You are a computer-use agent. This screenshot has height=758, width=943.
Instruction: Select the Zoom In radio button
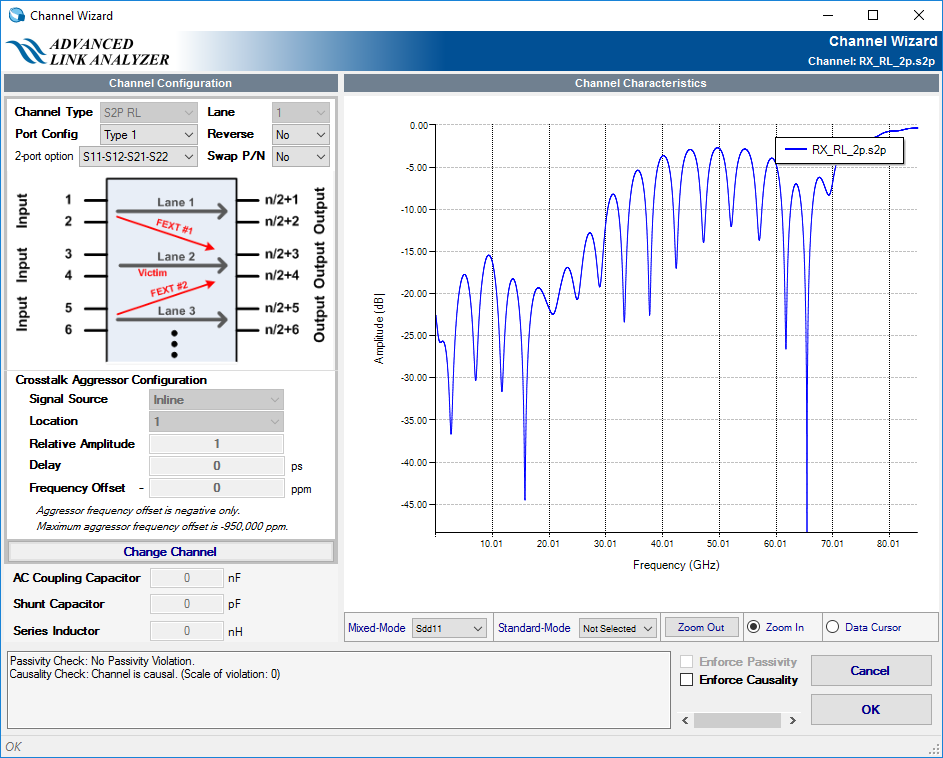(755, 627)
